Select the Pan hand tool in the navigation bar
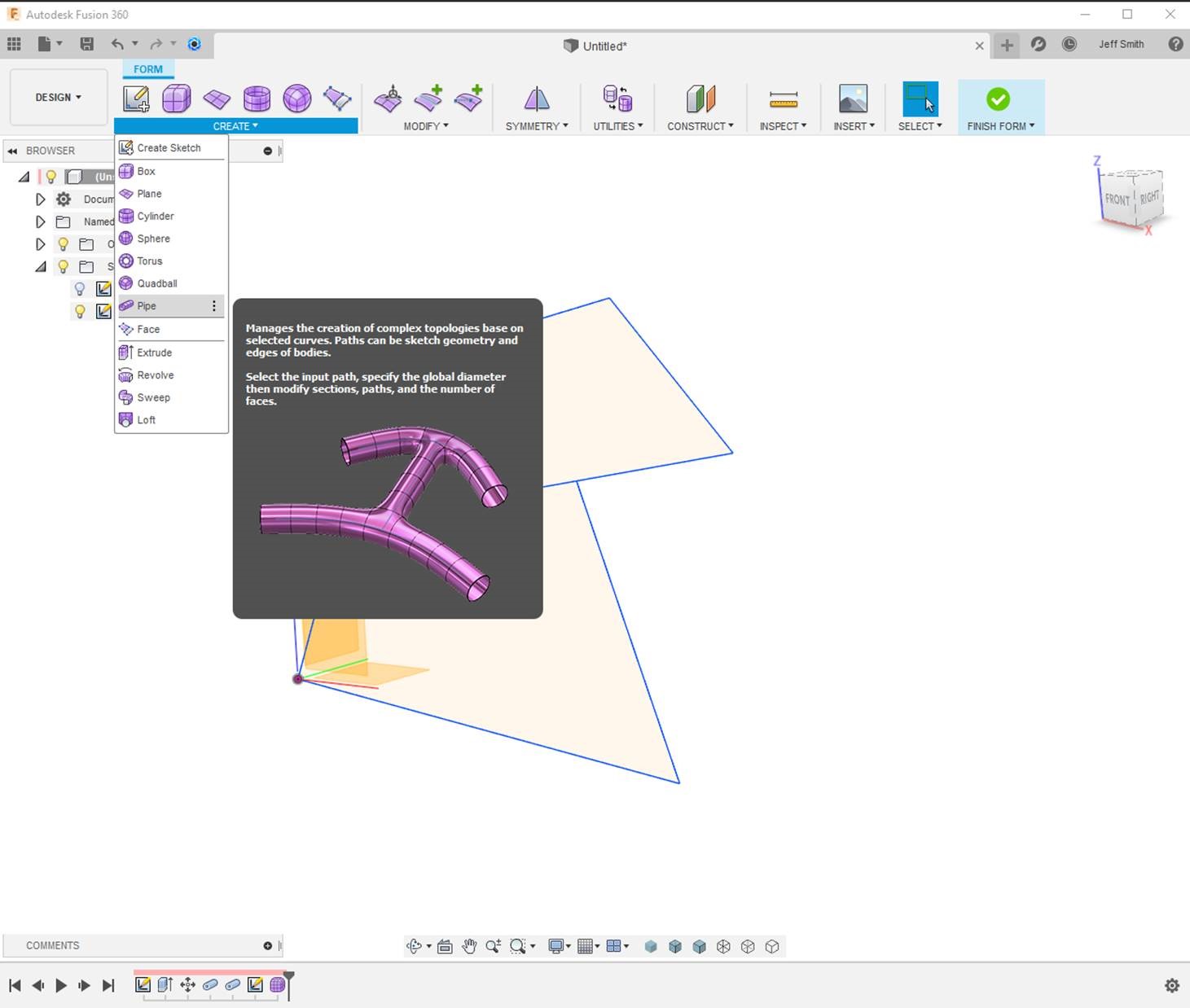The height and width of the screenshot is (1008, 1190). [470, 946]
